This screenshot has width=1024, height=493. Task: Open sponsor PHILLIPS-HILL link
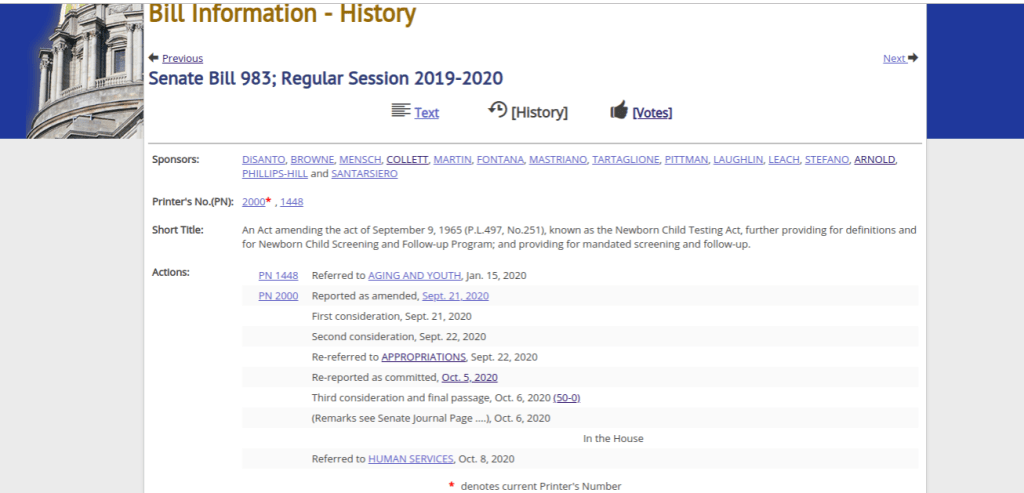coord(274,174)
